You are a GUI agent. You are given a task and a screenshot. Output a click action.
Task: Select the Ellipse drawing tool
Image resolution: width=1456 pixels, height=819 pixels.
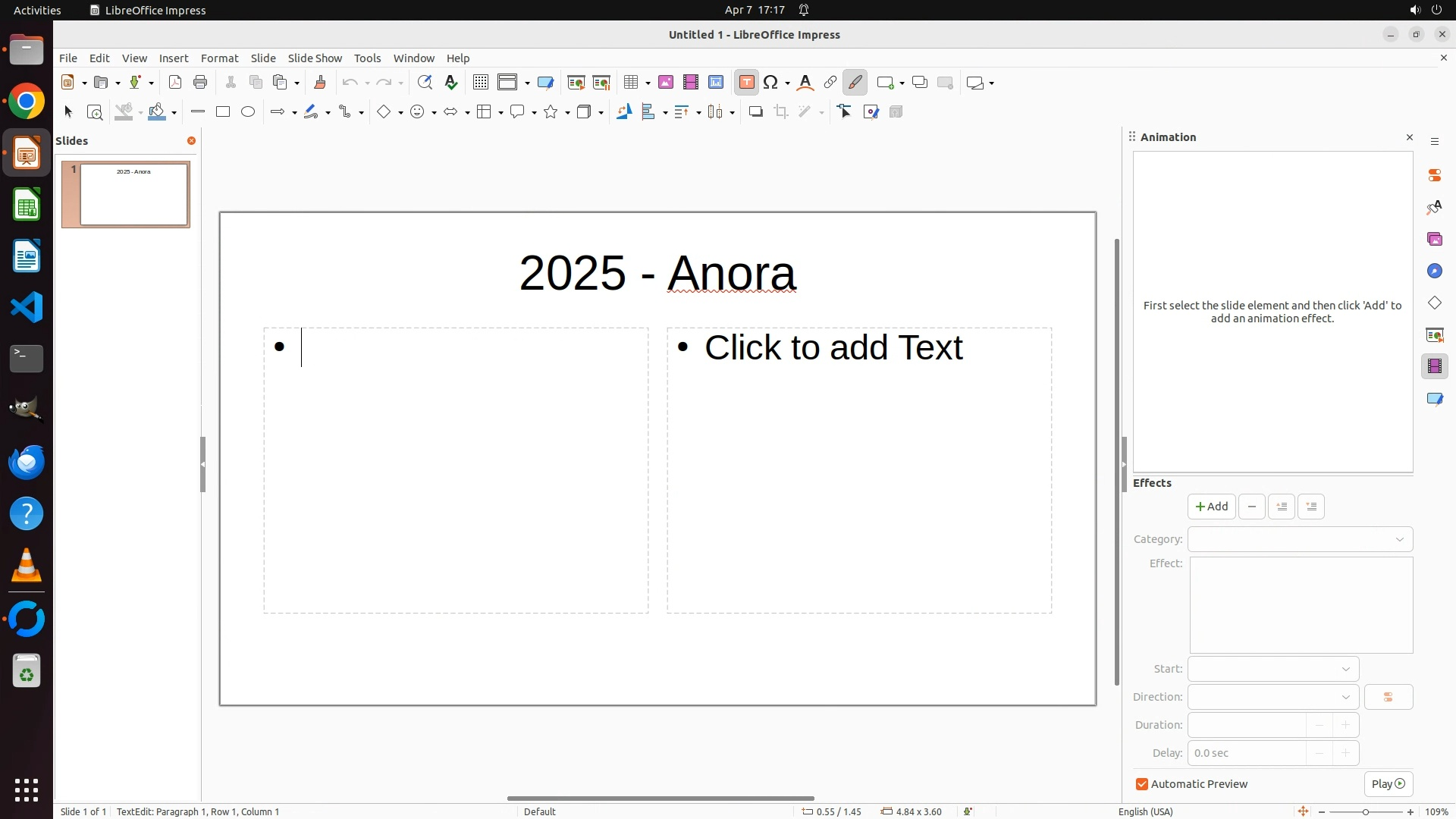click(248, 112)
